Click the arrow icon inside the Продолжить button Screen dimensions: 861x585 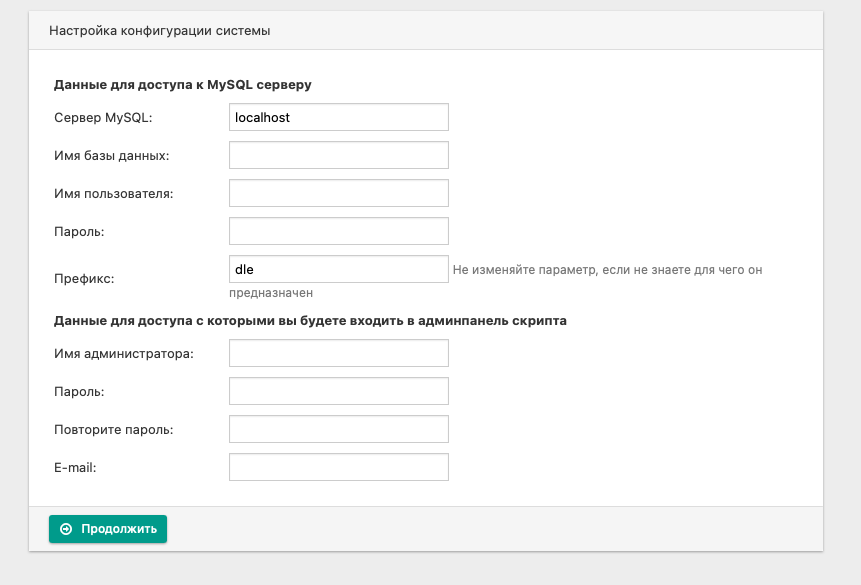click(x=66, y=529)
